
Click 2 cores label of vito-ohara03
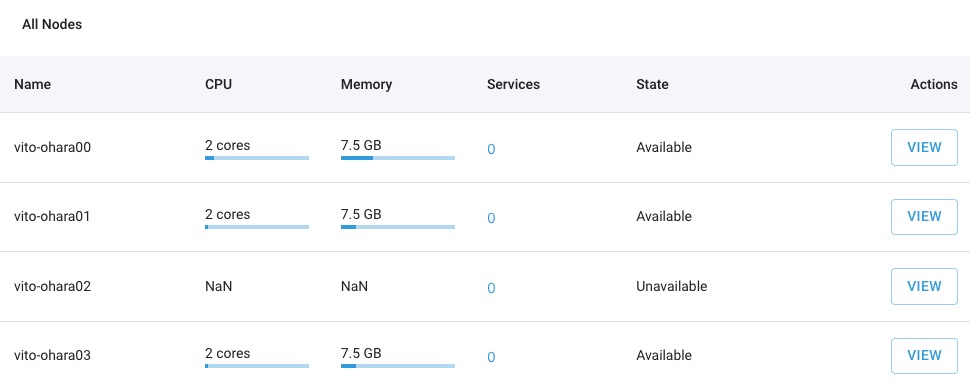[x=228, y=354]
